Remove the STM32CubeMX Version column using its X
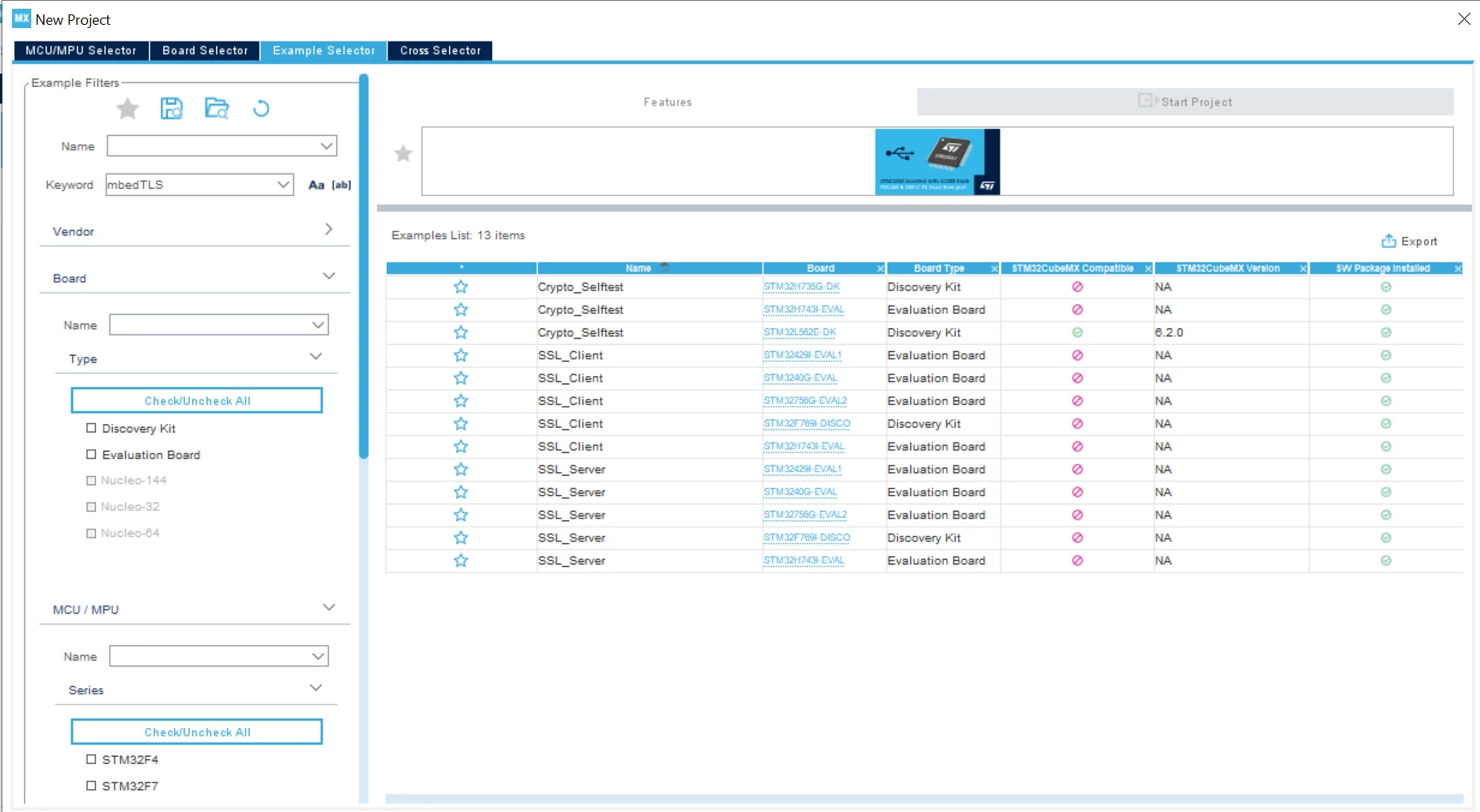 [1303, 269]
